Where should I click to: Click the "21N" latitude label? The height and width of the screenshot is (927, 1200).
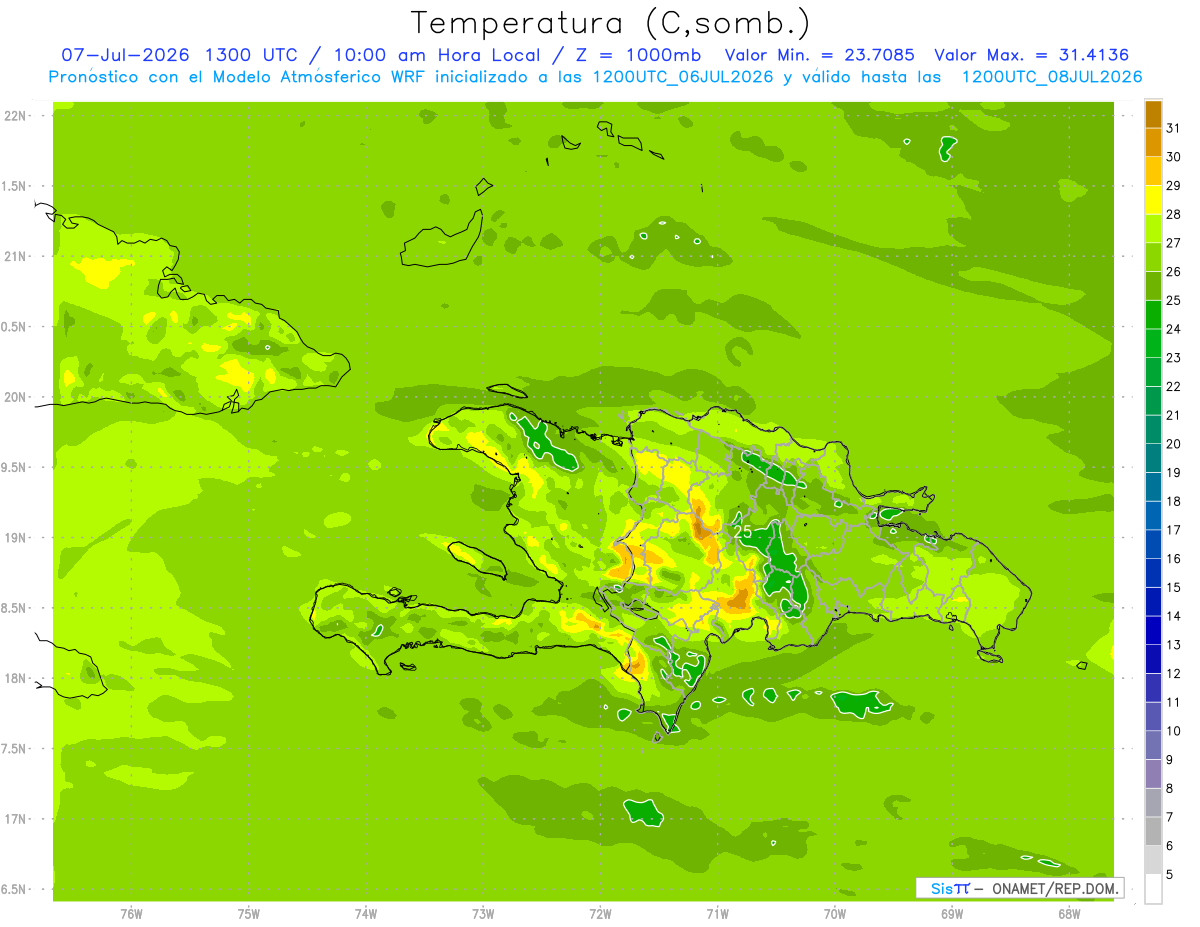[16, 256]
